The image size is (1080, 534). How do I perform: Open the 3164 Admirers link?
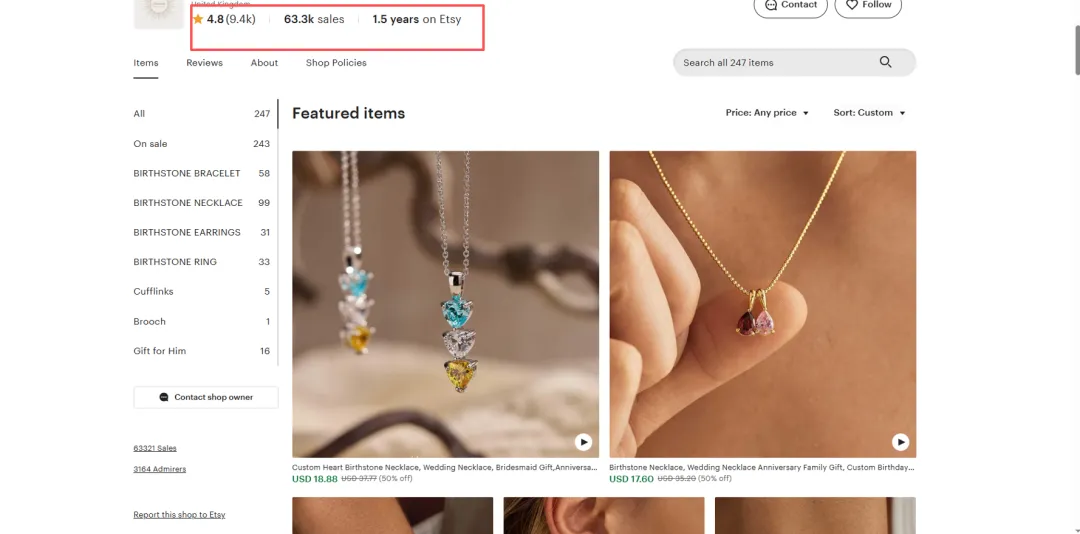tap(159, 469)
